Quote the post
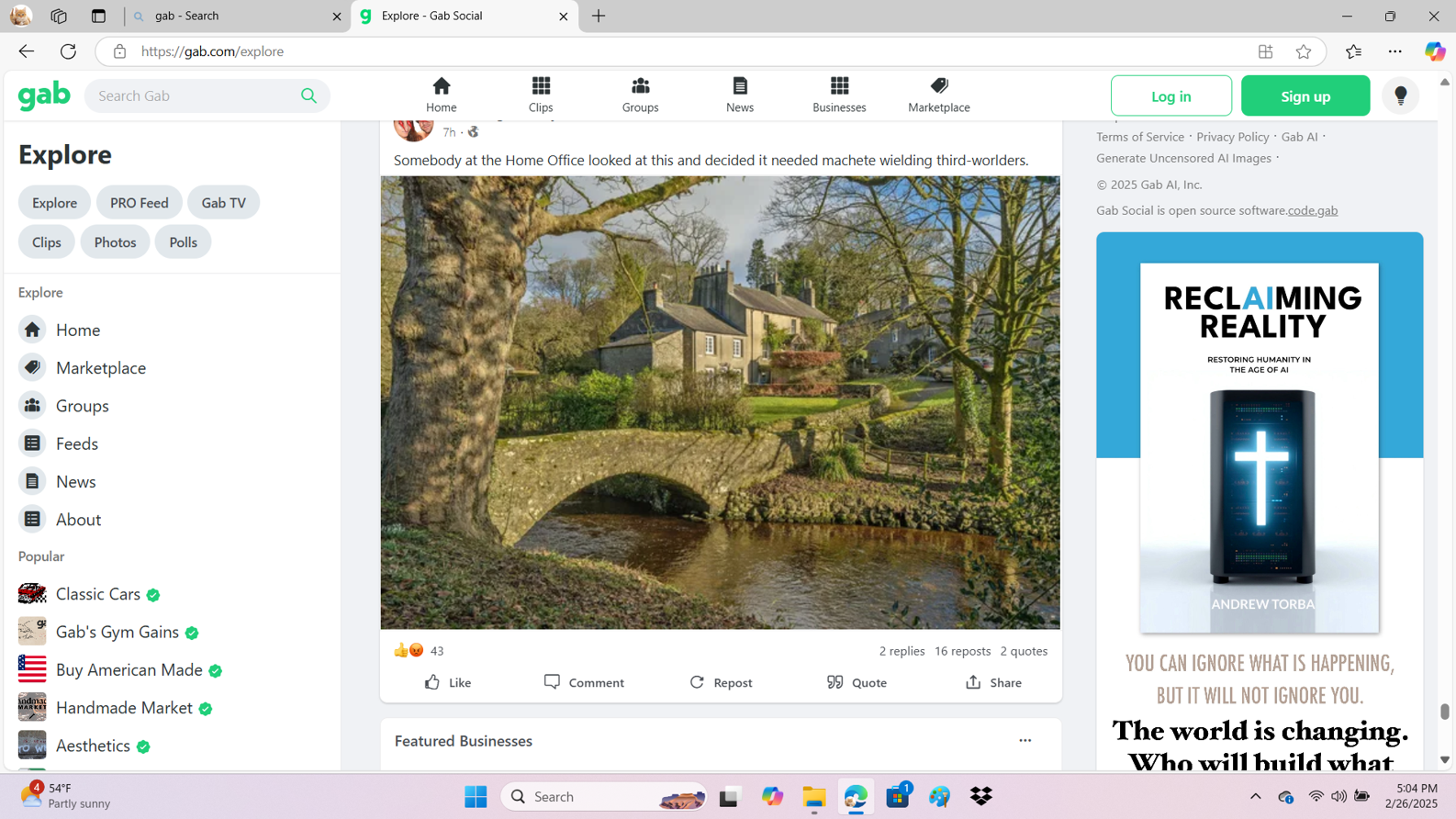The width and height of the screenshot is (1456, 819). 857,682
